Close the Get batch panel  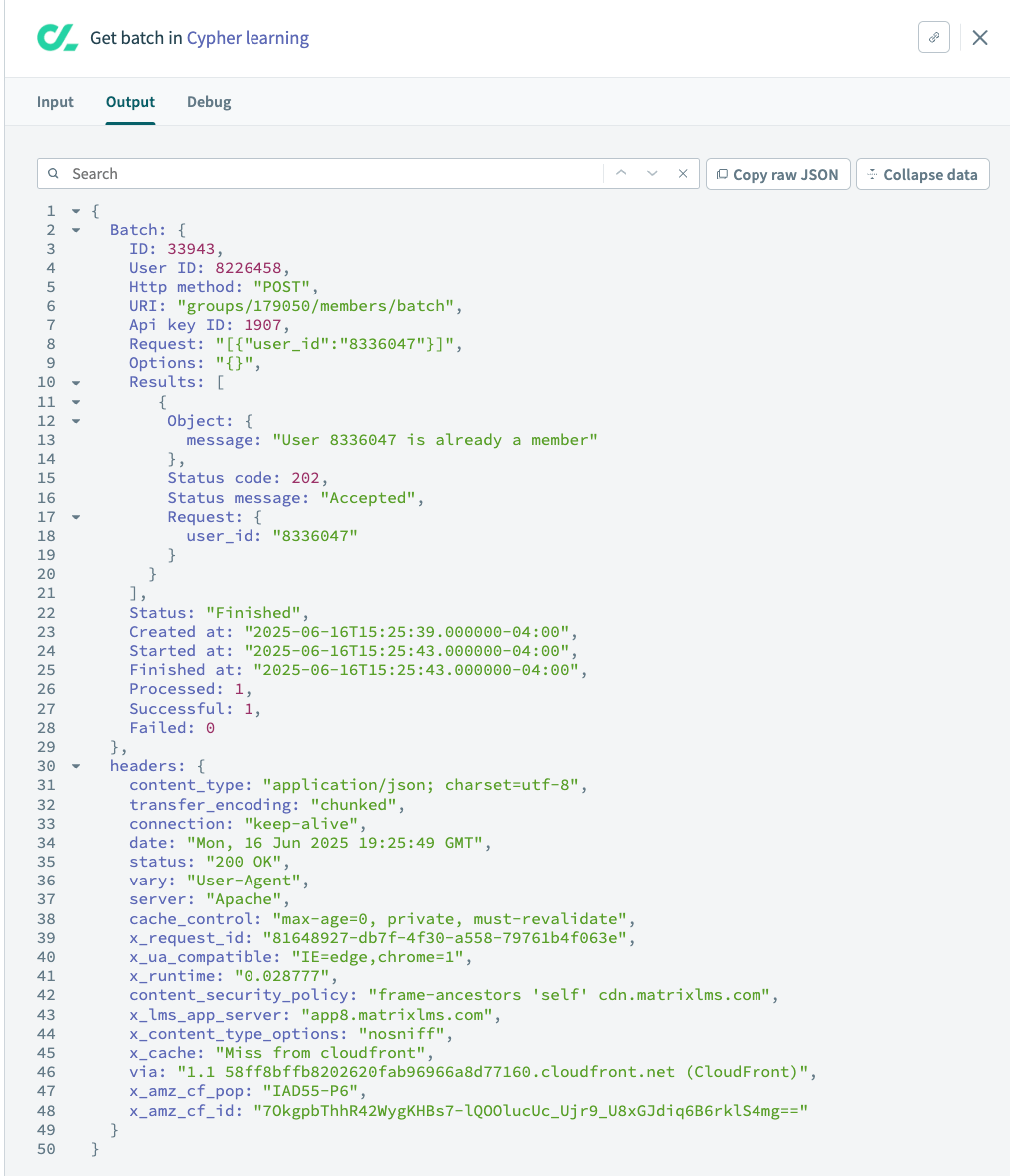[x=979, y=38]
